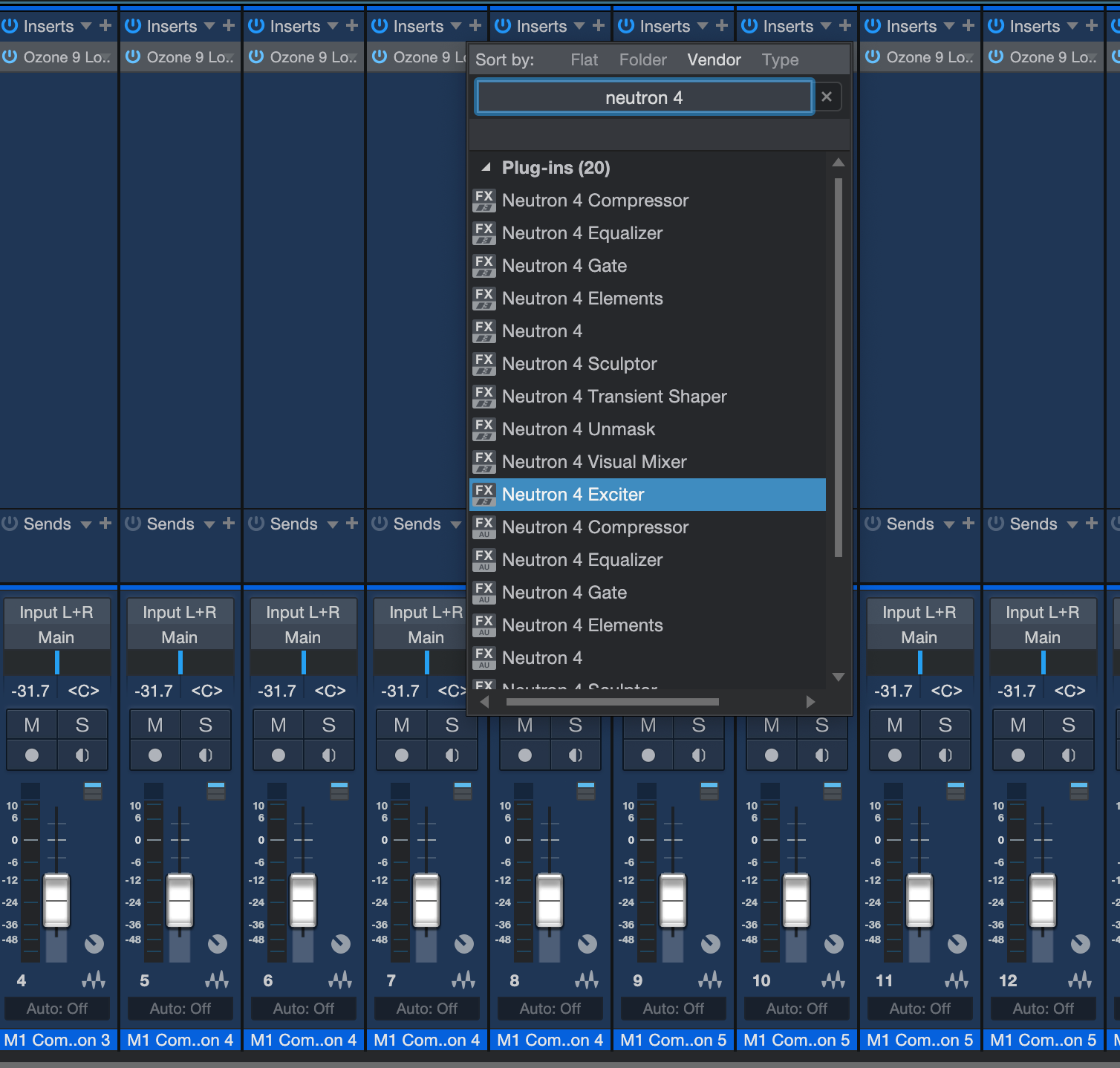
Task: Bypass Ozone 9 on channel 12
Action: pos(996,56)
